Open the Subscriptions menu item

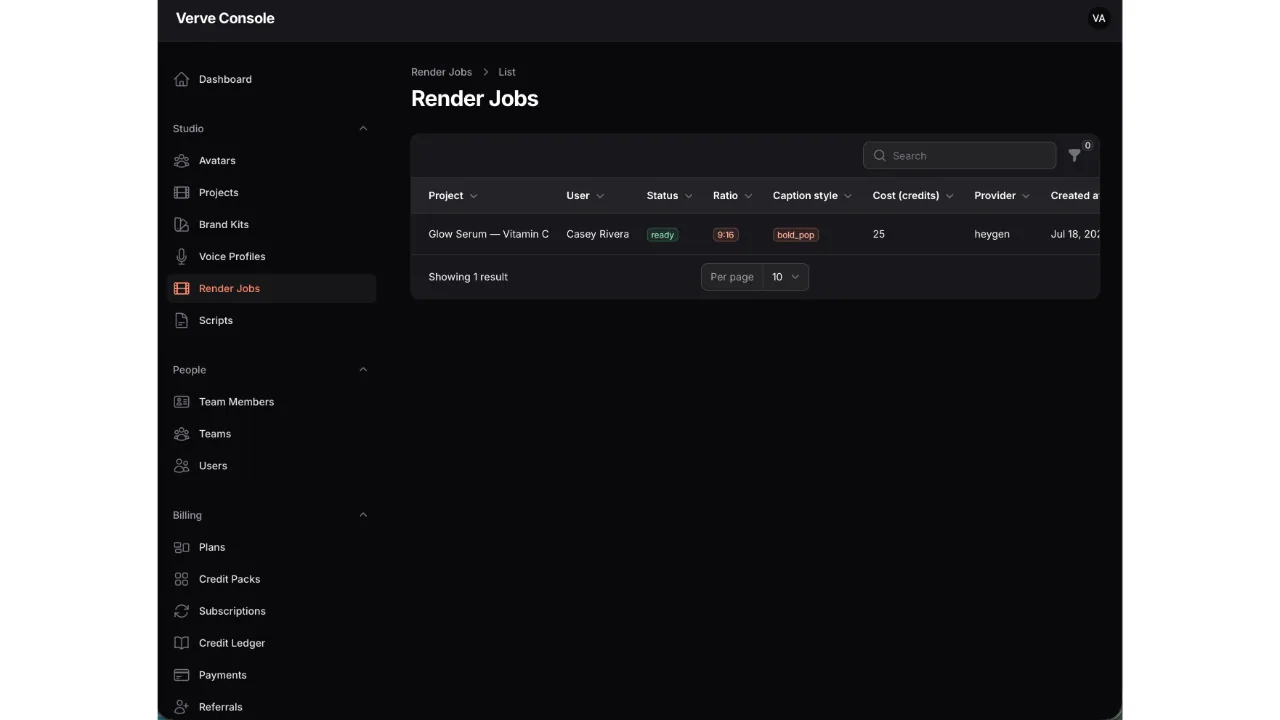pyautogui.click(x=272, y=611)
